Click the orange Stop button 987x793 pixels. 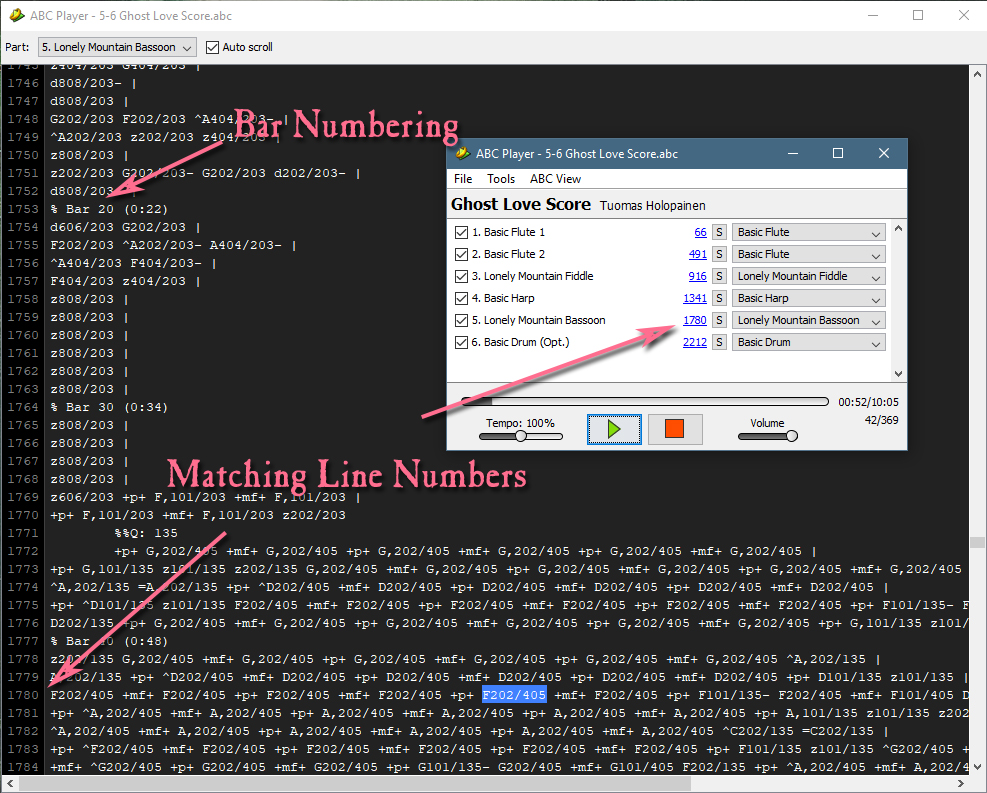675,429
